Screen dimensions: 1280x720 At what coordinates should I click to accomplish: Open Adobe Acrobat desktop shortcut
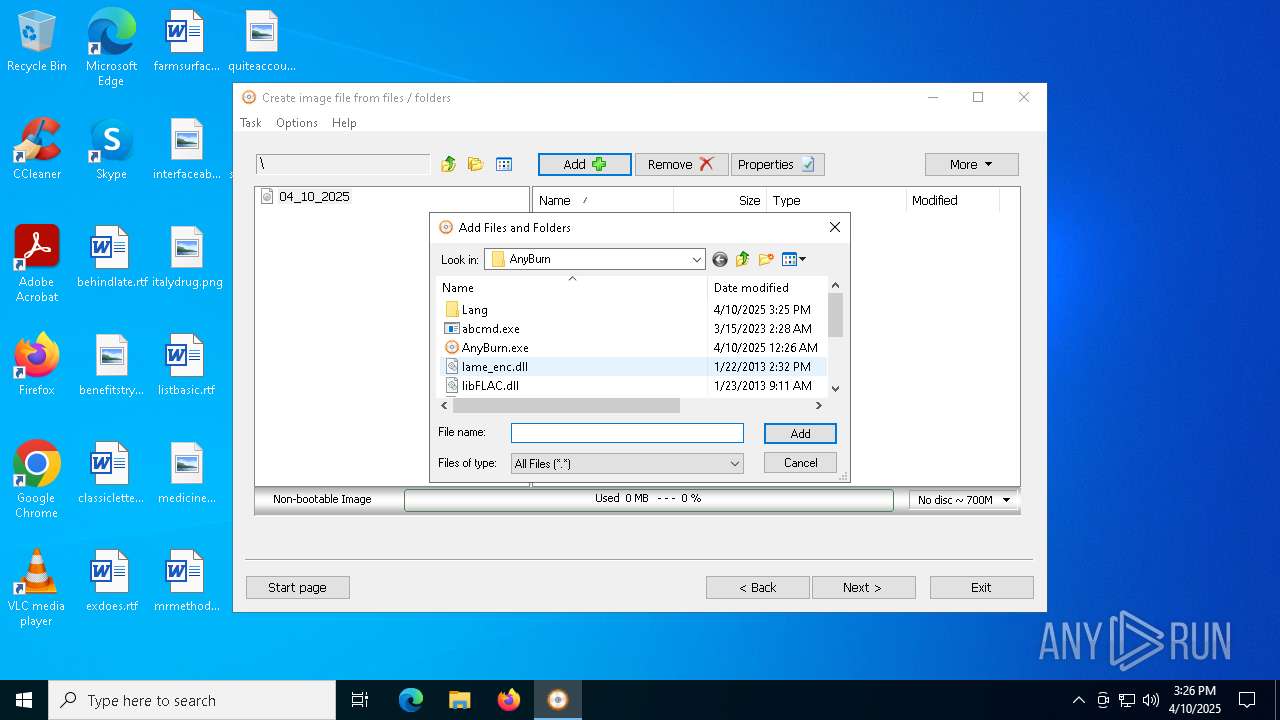37,264
